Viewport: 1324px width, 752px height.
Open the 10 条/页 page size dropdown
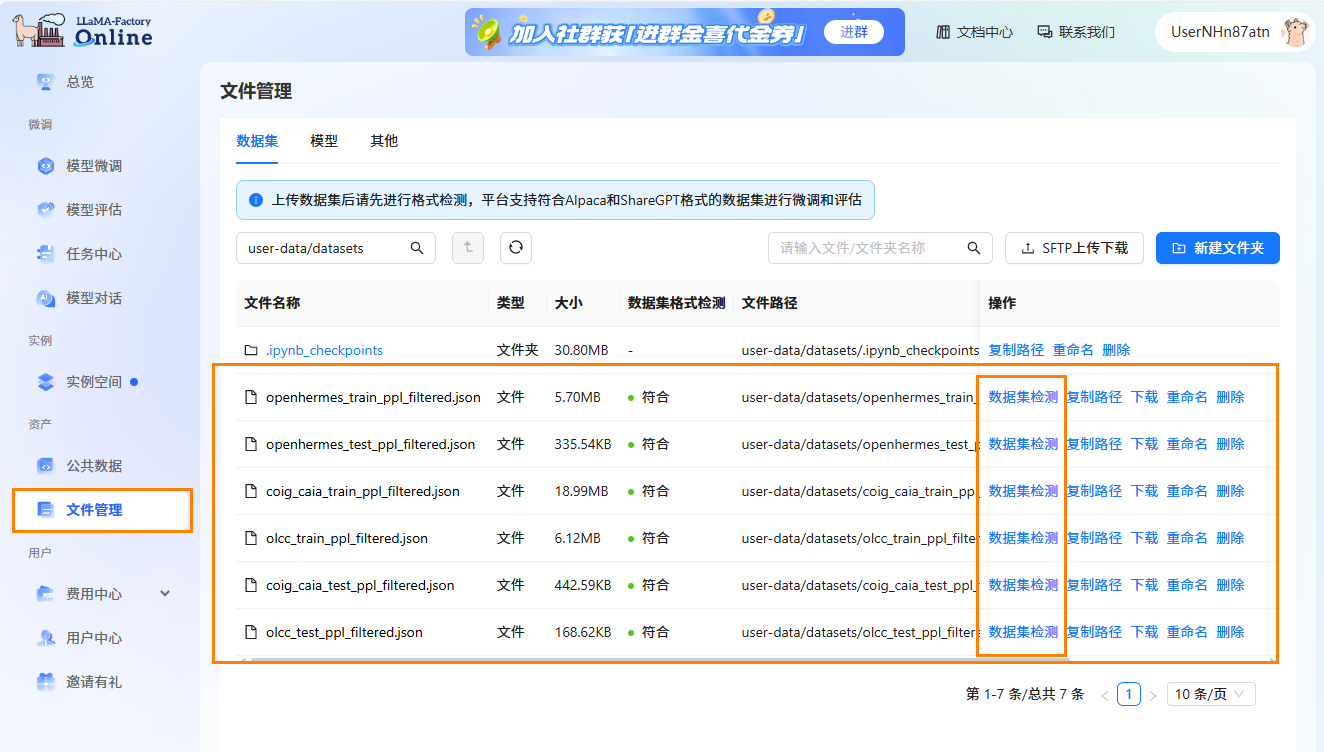point(1210,694)
